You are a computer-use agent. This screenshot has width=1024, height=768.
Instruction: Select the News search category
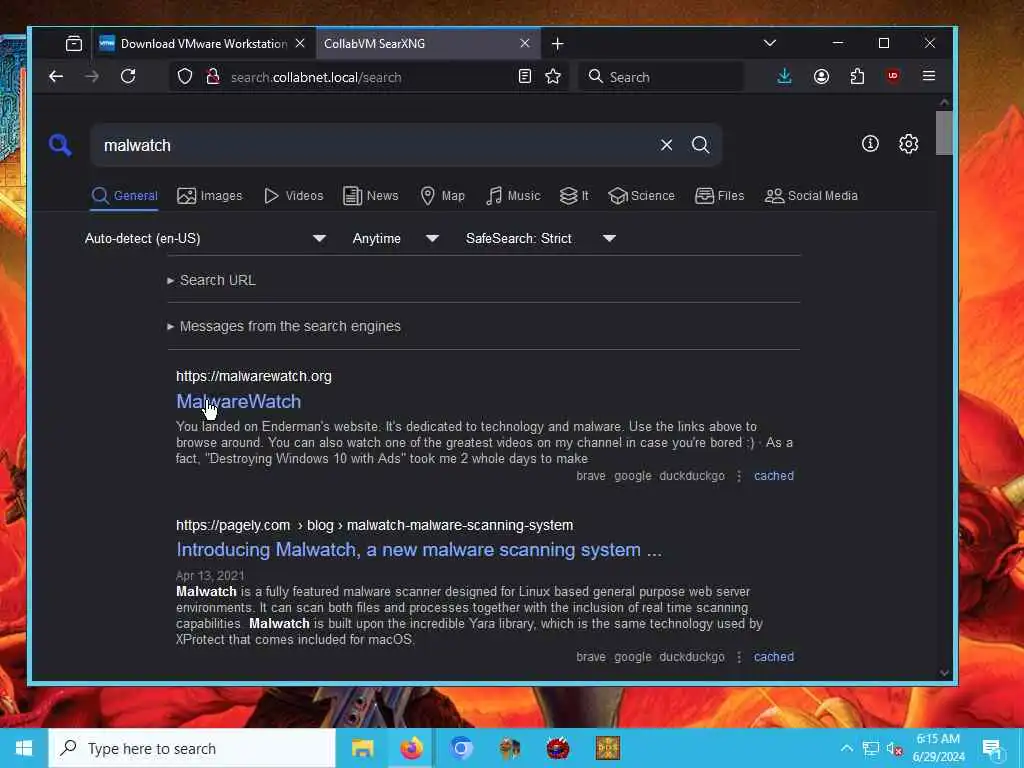(x=370, y=195)
